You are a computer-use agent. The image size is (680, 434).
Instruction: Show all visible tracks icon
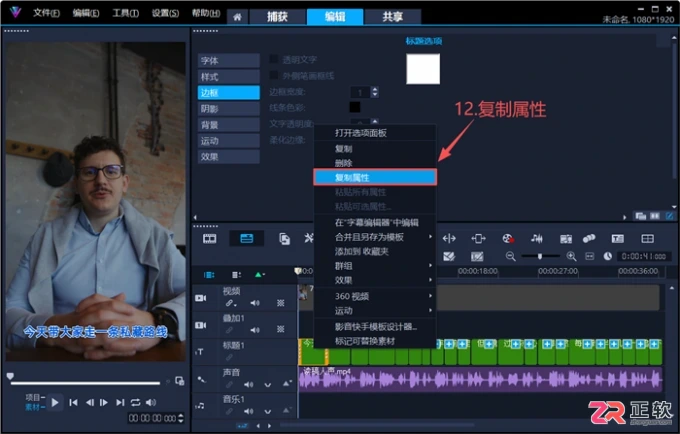209,275
